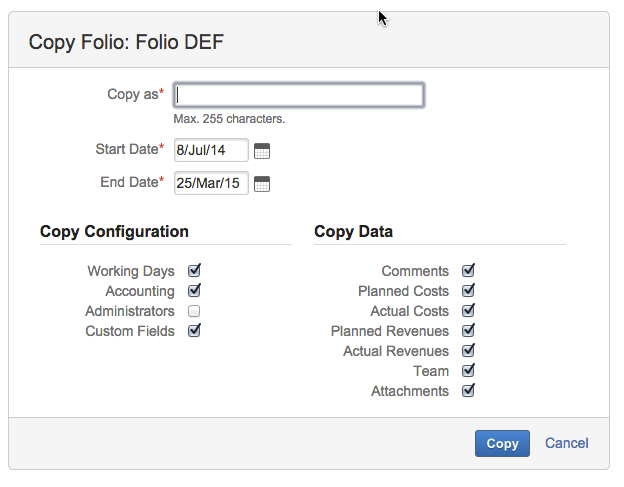Focus the Copy as text field
This screenshot has width=624, height=487.
pos(298,95)
